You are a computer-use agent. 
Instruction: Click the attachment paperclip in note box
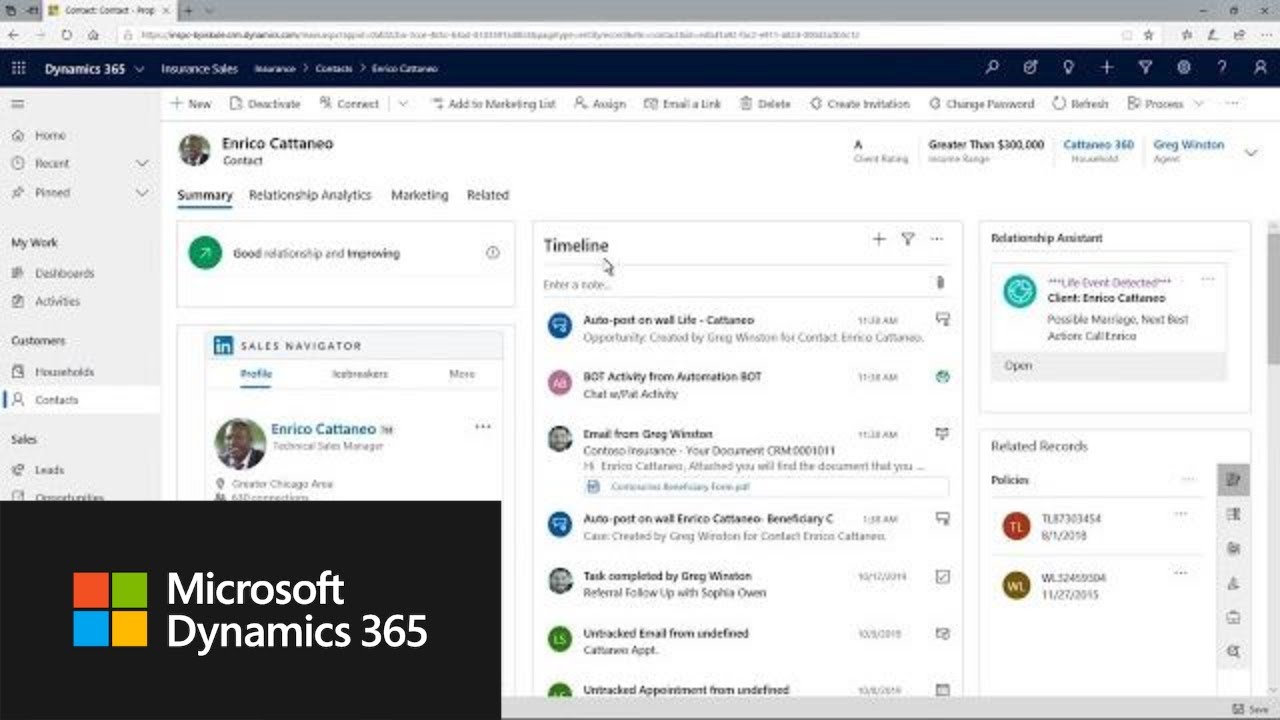(940, 283)
